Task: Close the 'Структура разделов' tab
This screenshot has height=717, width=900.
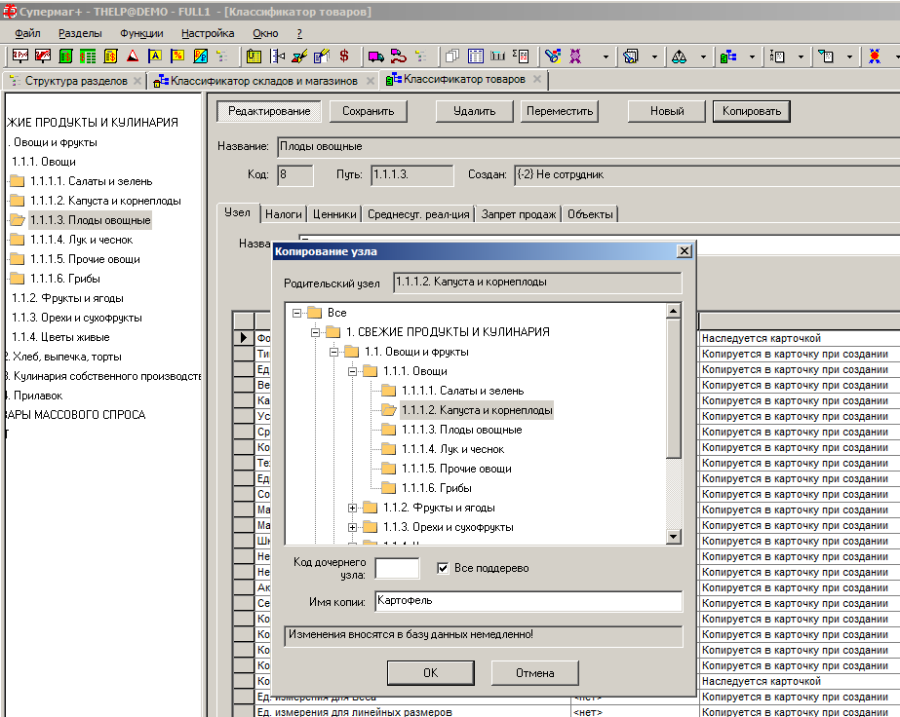Action: 137,81
